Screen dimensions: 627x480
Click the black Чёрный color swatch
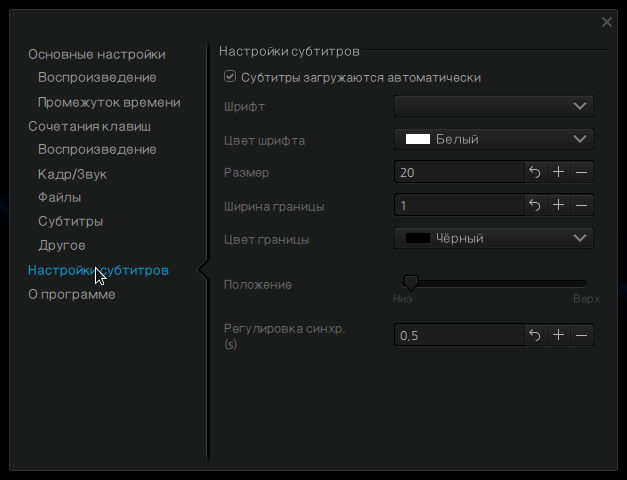pyautogui.click(x=418, y=238)
